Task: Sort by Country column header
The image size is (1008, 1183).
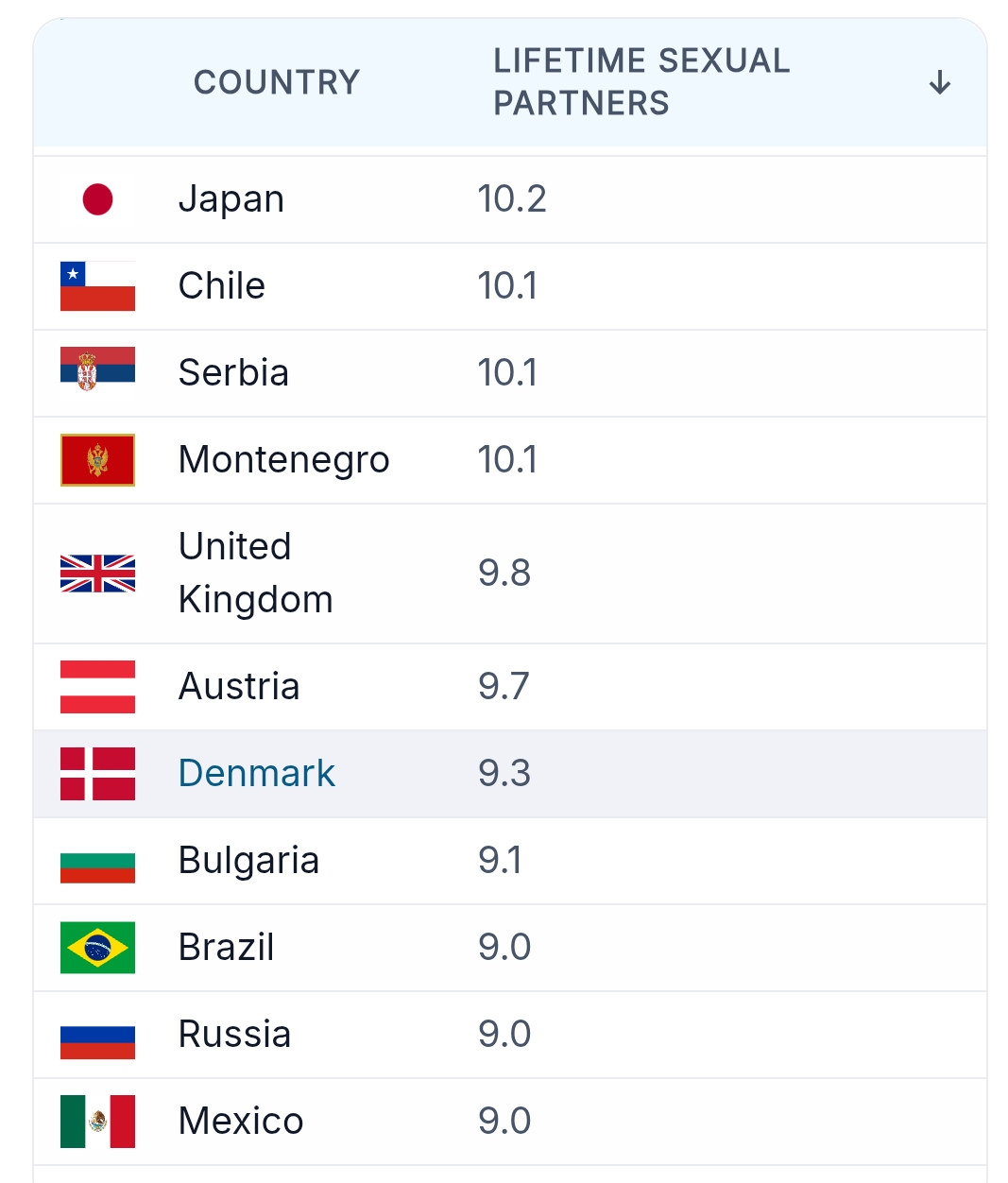Action: click(x=277, y=82)
